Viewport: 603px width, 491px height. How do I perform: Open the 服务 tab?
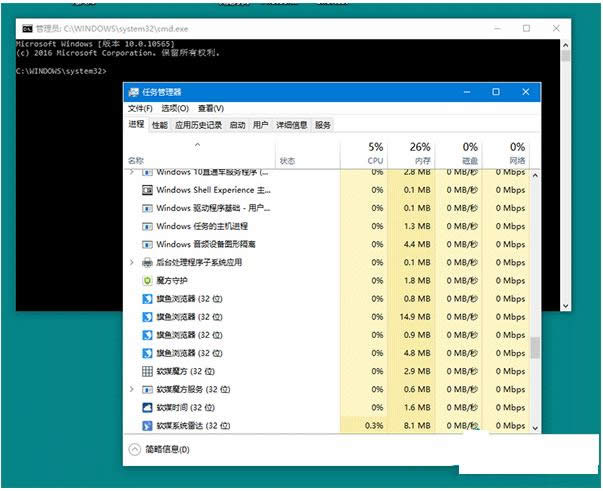point(323,125)
